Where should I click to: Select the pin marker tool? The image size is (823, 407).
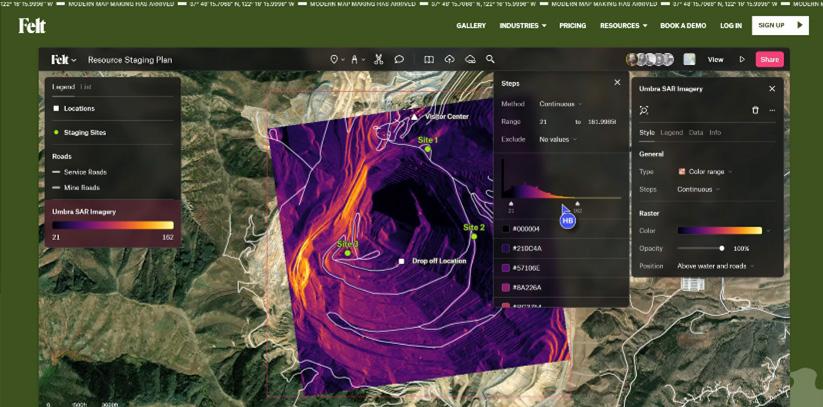coord(333,60)
